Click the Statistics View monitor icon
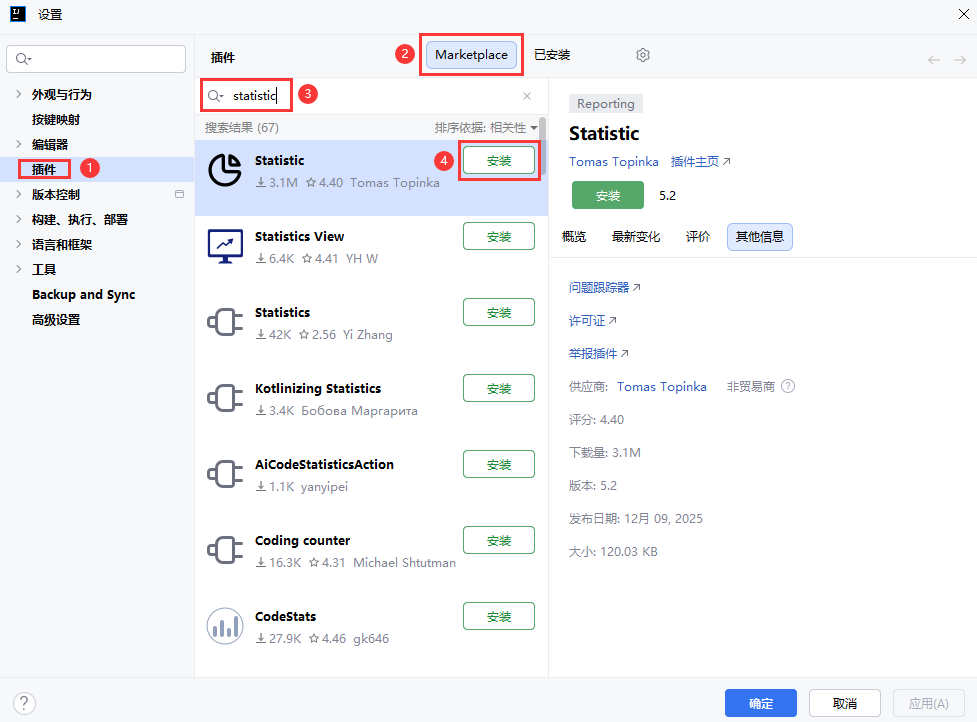The height and width of the screenshot is (722, 977). 225,246
